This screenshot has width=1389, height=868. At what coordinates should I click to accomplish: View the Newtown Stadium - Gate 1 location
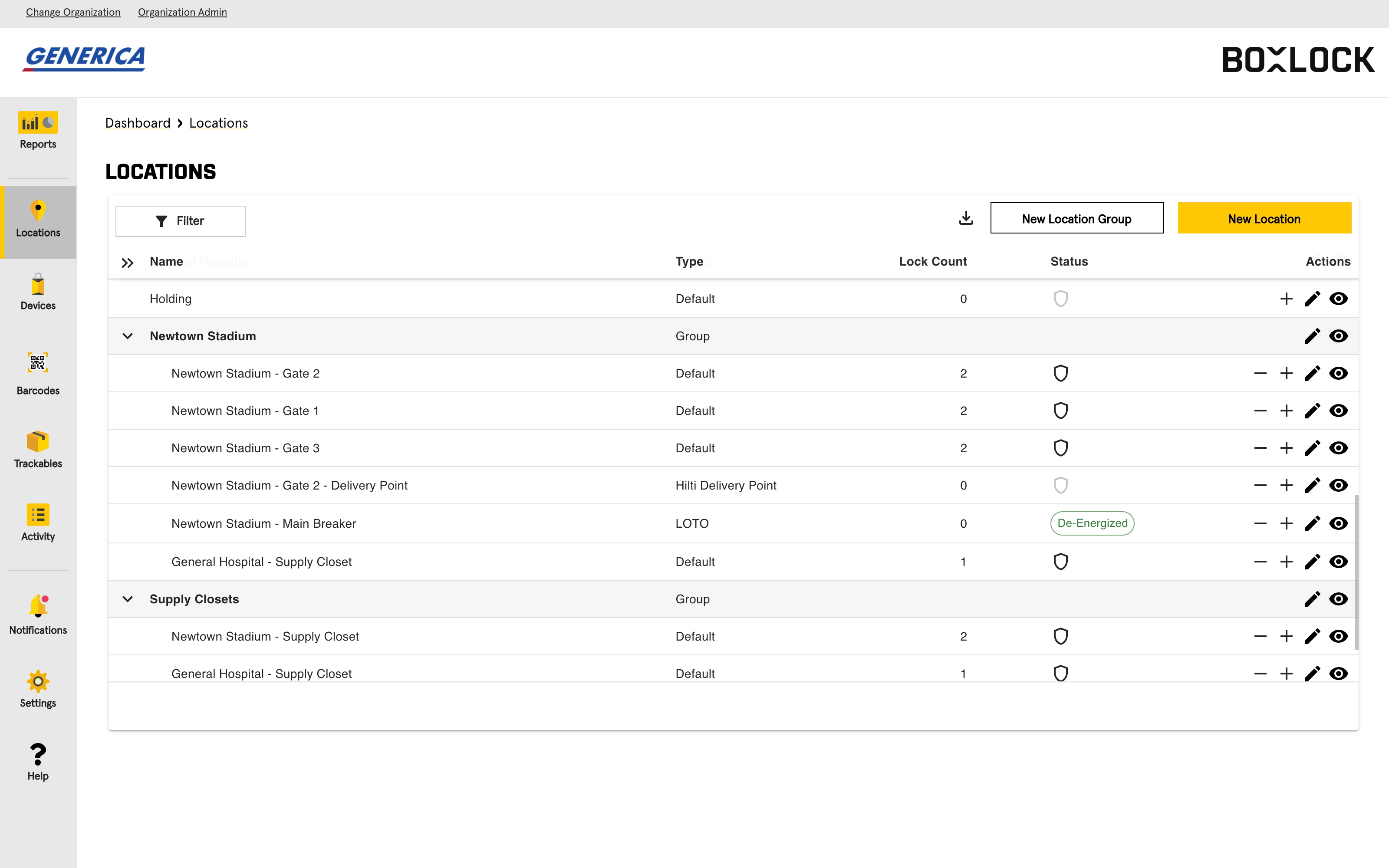1339,411
